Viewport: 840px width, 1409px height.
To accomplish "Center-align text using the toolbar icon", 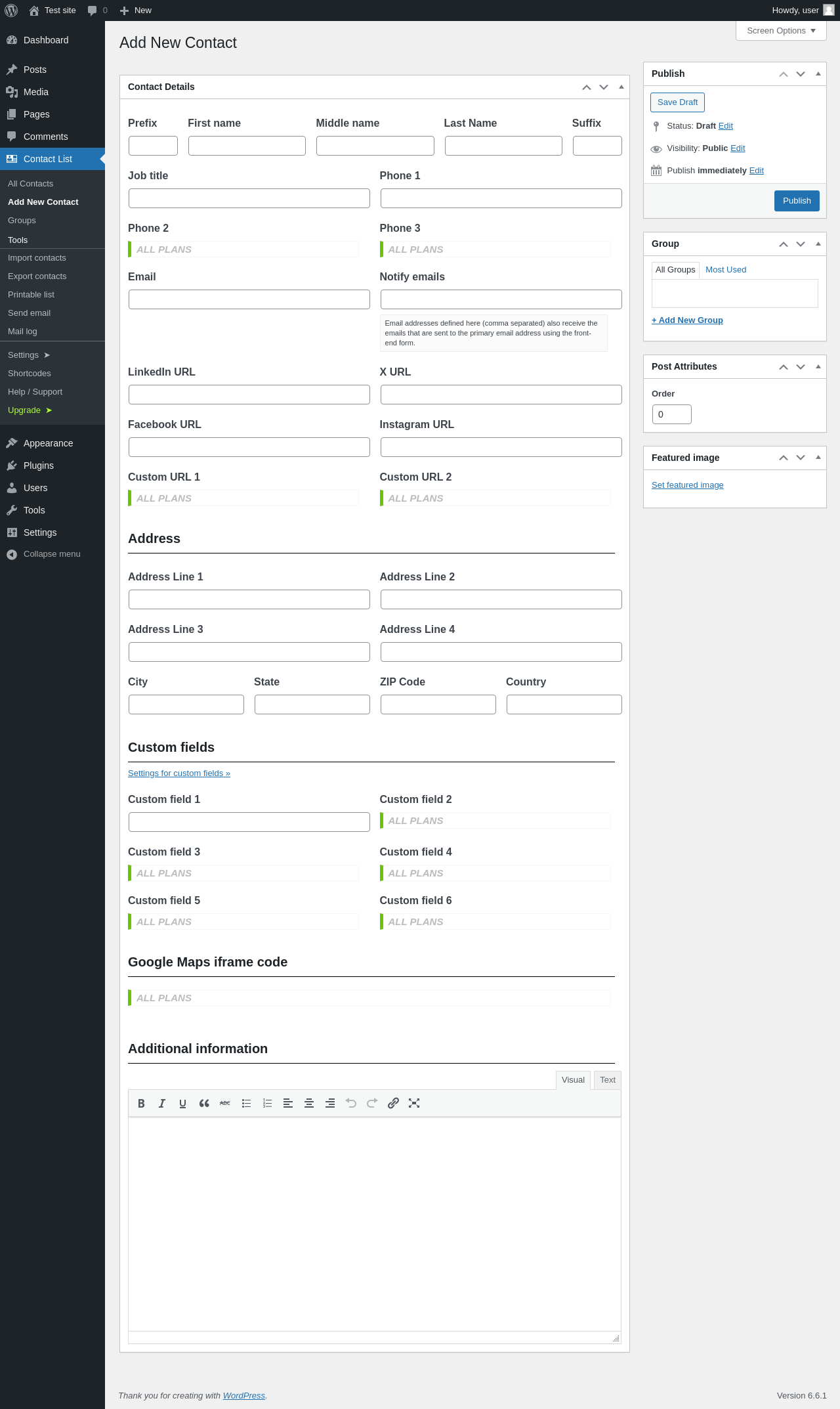I will tap(309, 1104).
